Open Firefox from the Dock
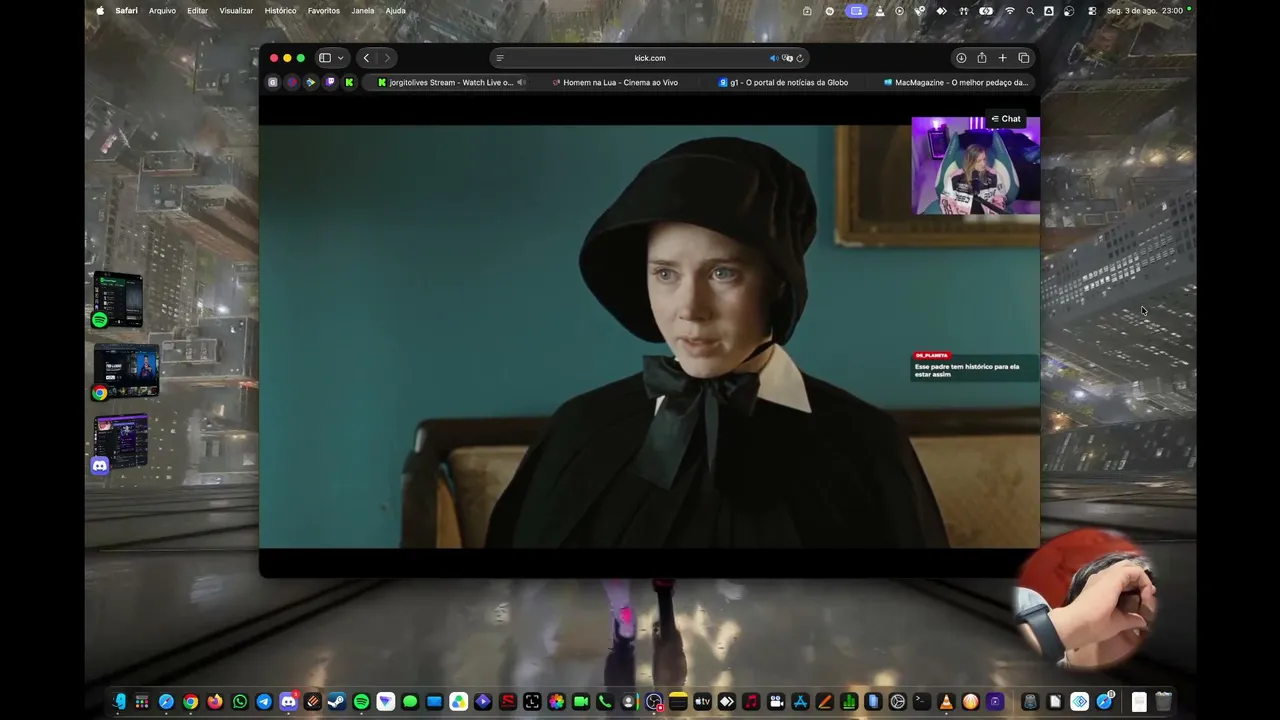This screenshot has width=1280, height=720. [x=215, y=702]
